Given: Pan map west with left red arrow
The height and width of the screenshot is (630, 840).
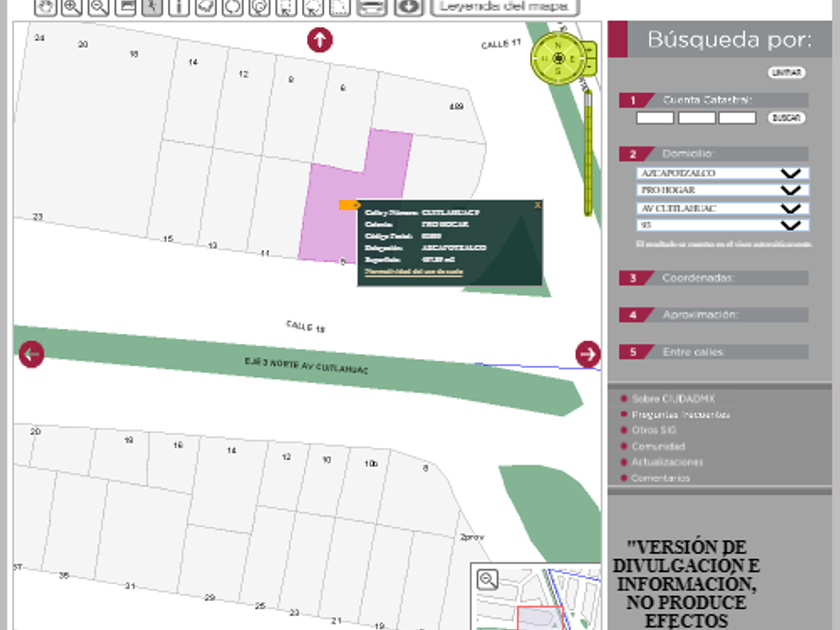Looking at the screenshot, I should click(x=31, y=354).
